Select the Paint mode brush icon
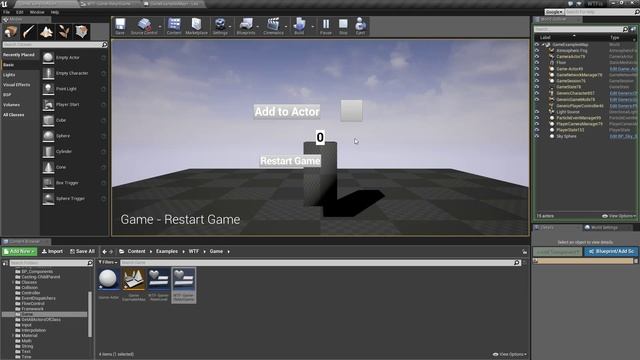Image resolution: width=640 pixels, height=360 pixels. point(29,31)
